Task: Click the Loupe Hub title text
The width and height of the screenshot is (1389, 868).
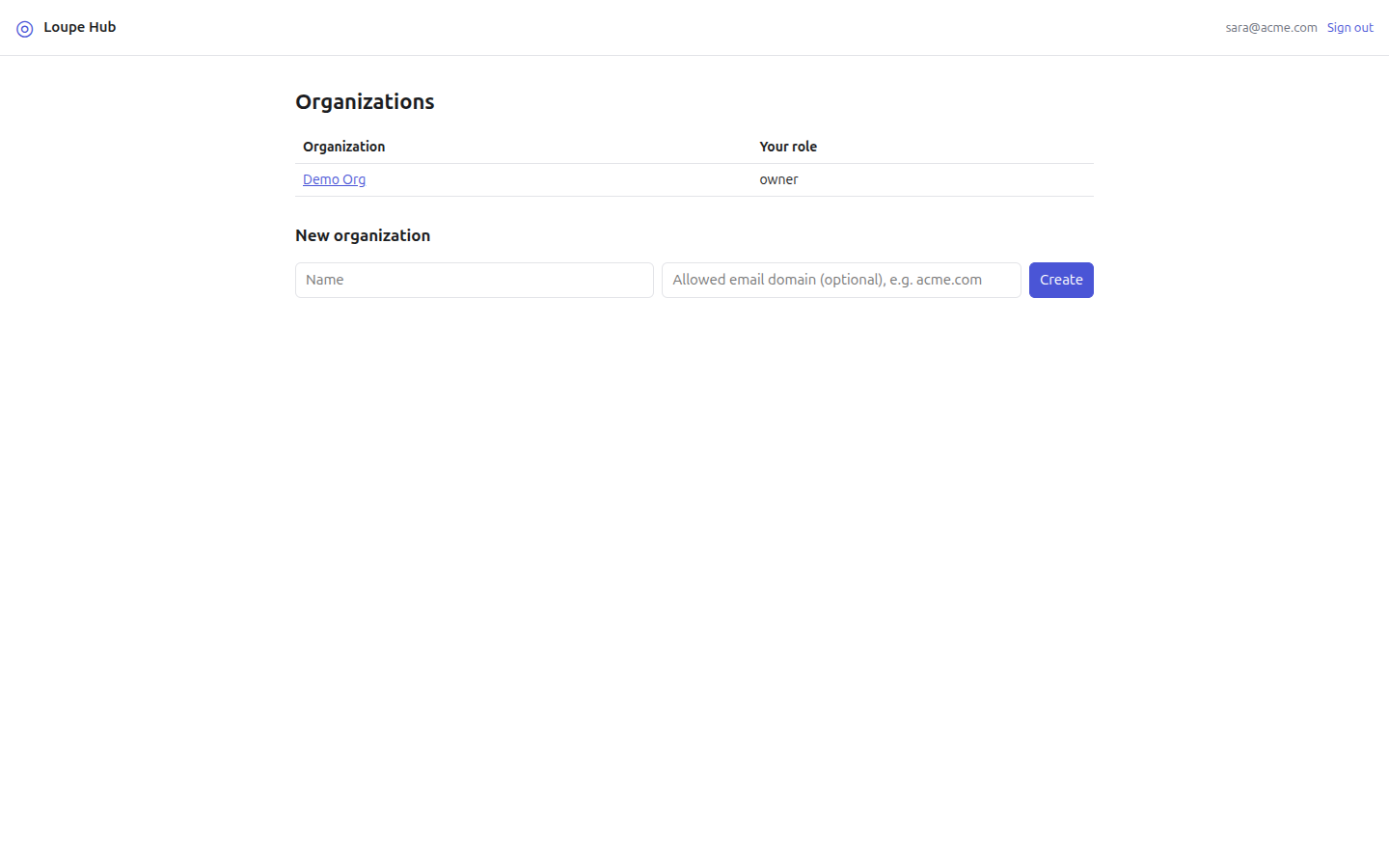Action: [80, 27]
